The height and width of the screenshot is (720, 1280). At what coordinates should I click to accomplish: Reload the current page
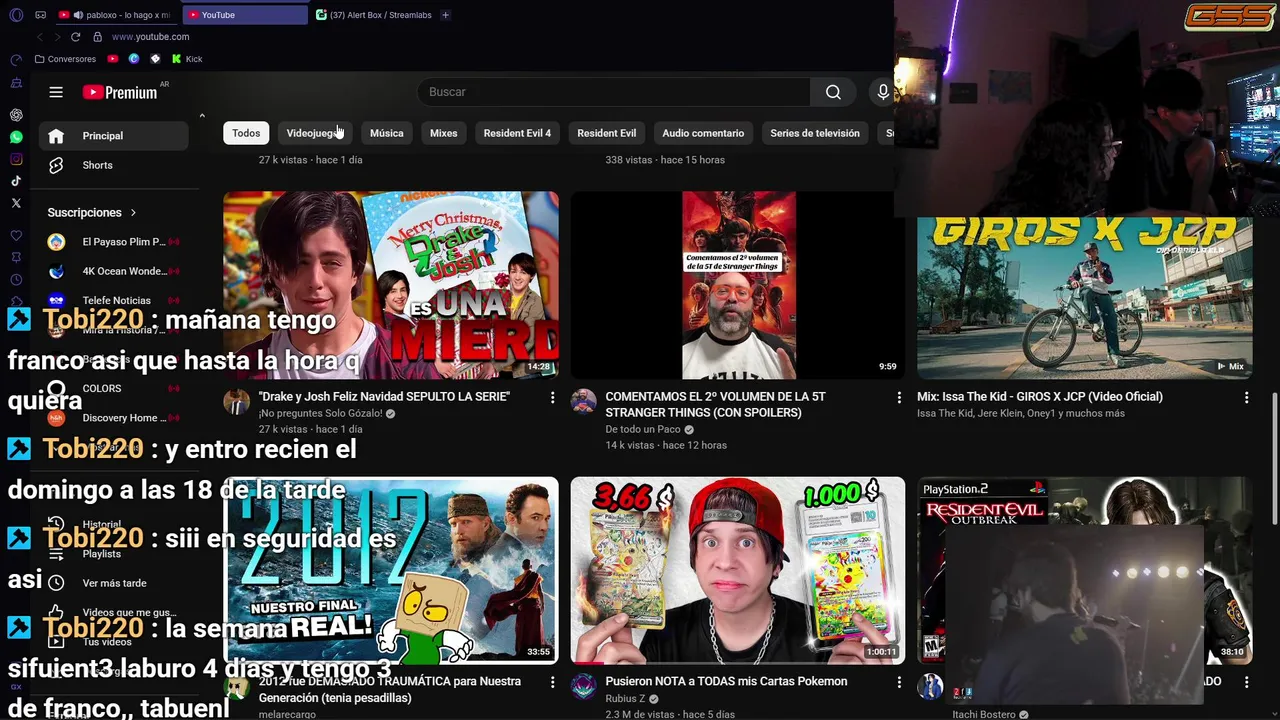75,37
